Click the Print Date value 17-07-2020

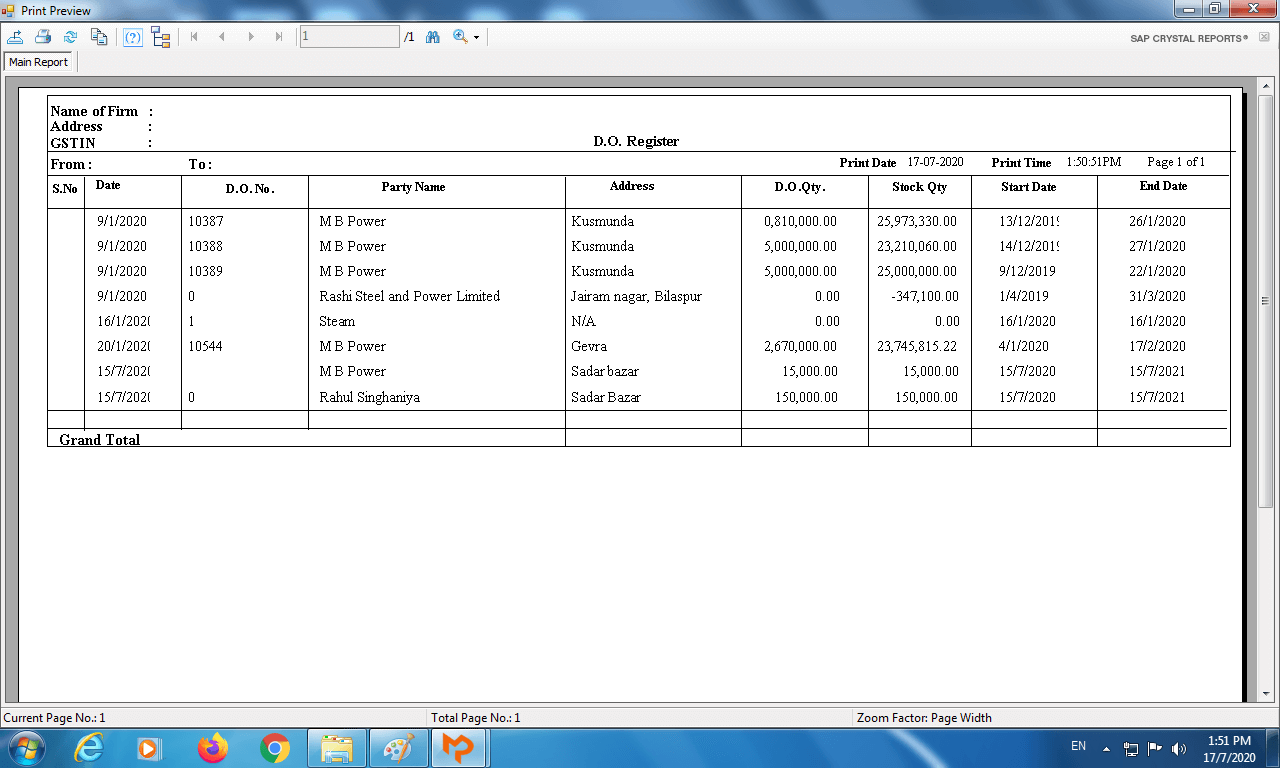click(935, 162)
